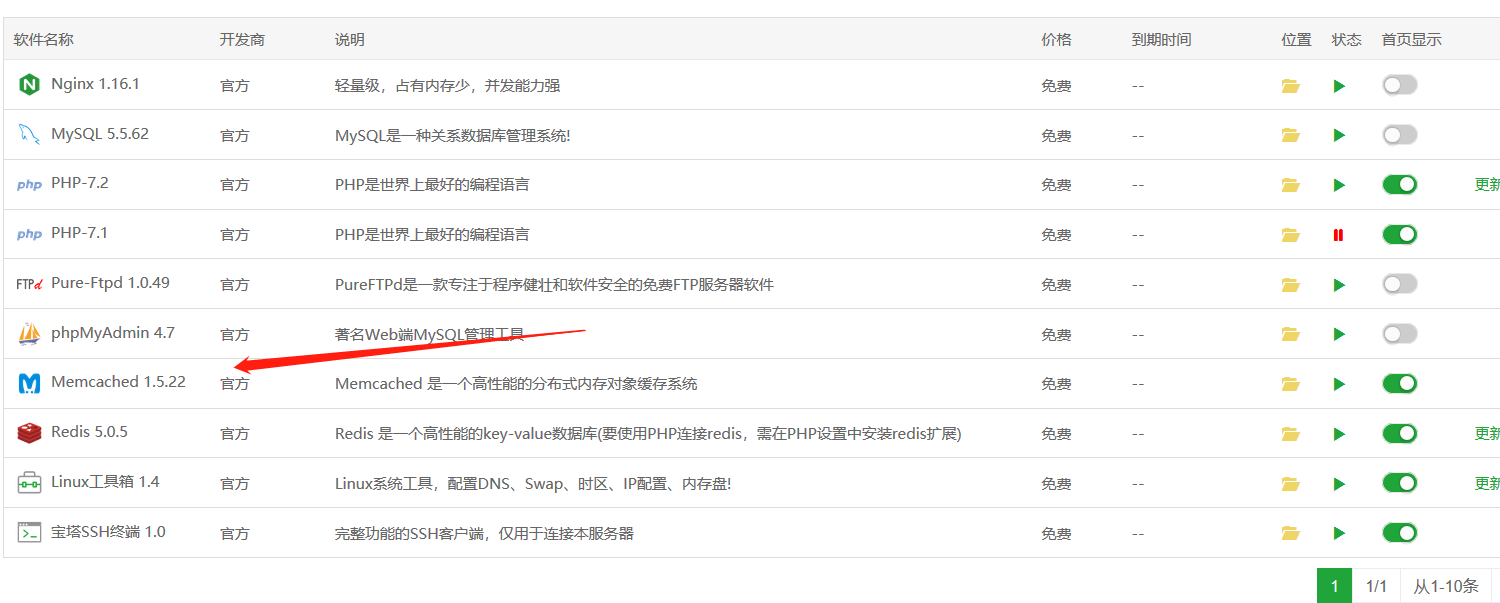
Task: Disable homepage display for PHP-7.2
Action: click(x=1399, y=184)
